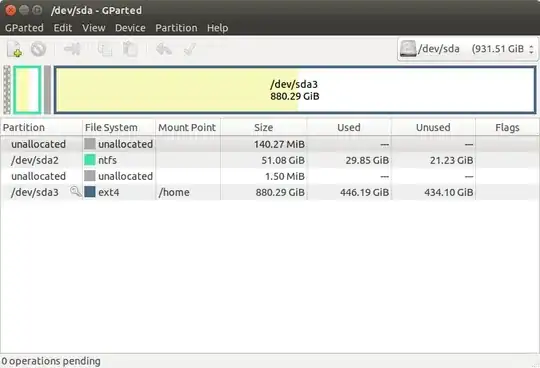Click the dark blue ext4 color swatch
The width and height of the screenshot is (540, 368).
tap(90, 192)
